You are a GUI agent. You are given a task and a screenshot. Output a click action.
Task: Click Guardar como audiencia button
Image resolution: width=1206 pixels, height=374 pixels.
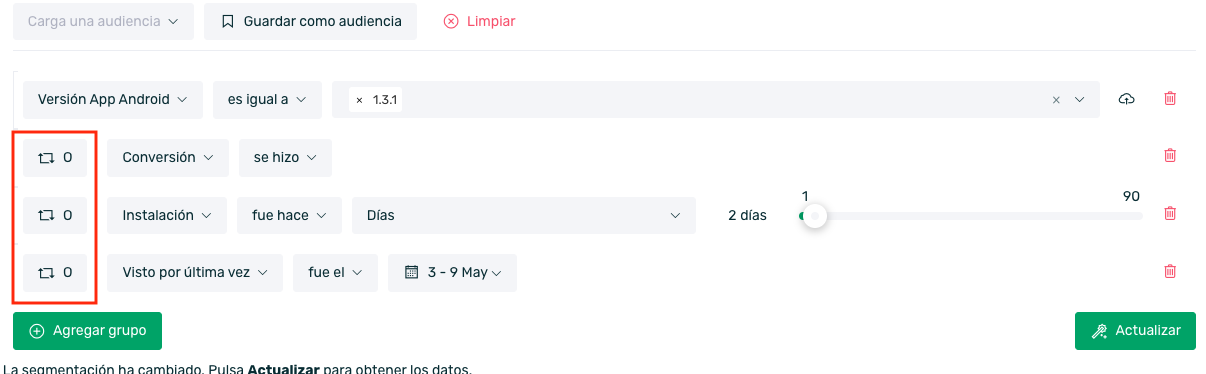(310, 21)
